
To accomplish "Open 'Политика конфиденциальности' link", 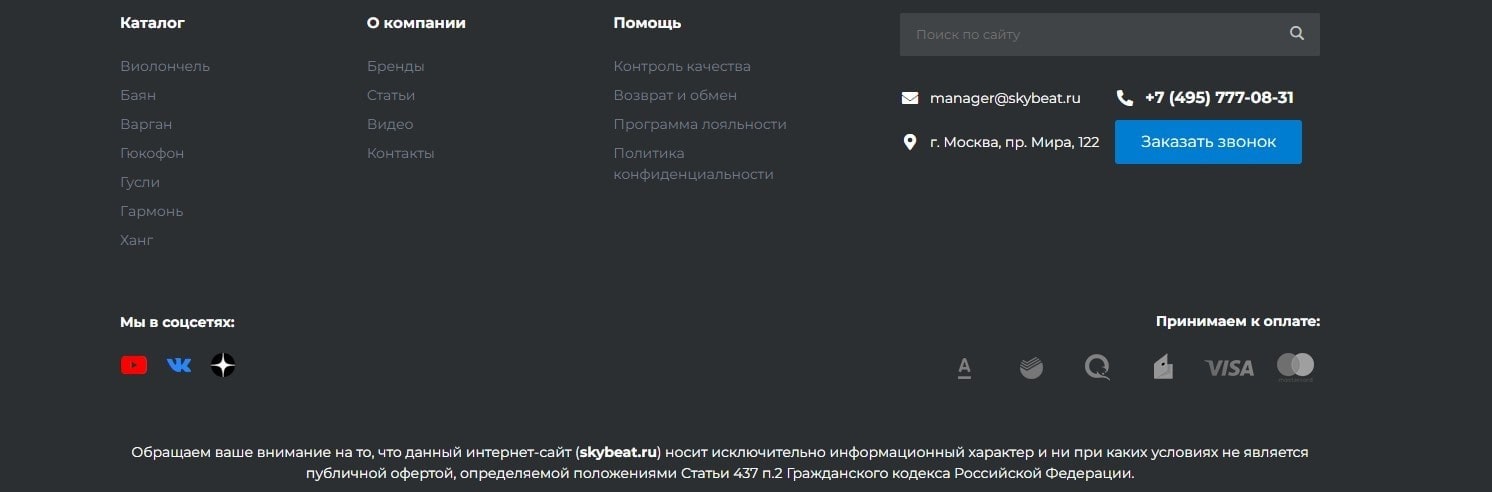I will point(693,164).
